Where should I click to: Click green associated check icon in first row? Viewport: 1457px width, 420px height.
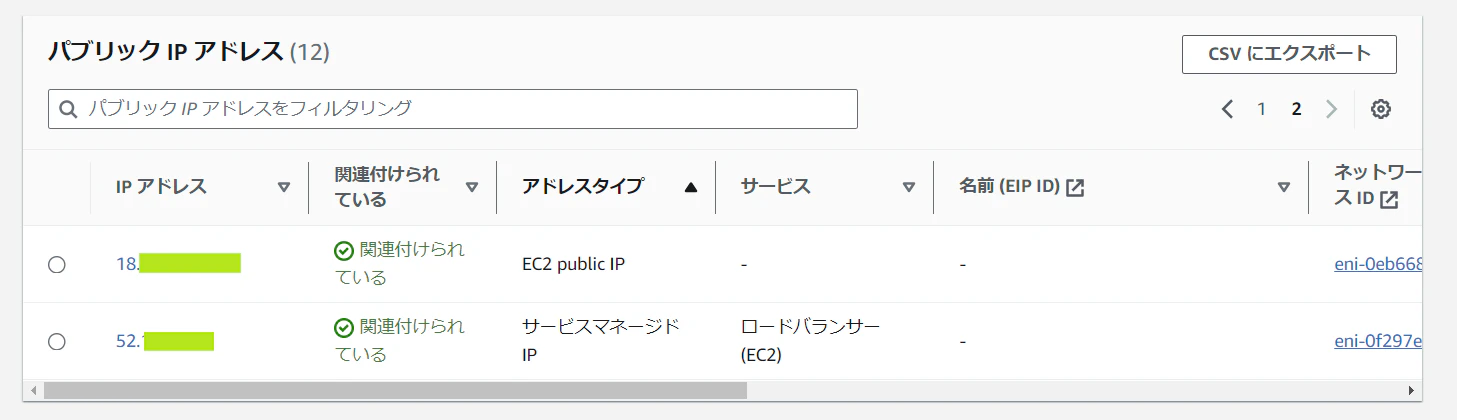point(344,251)
